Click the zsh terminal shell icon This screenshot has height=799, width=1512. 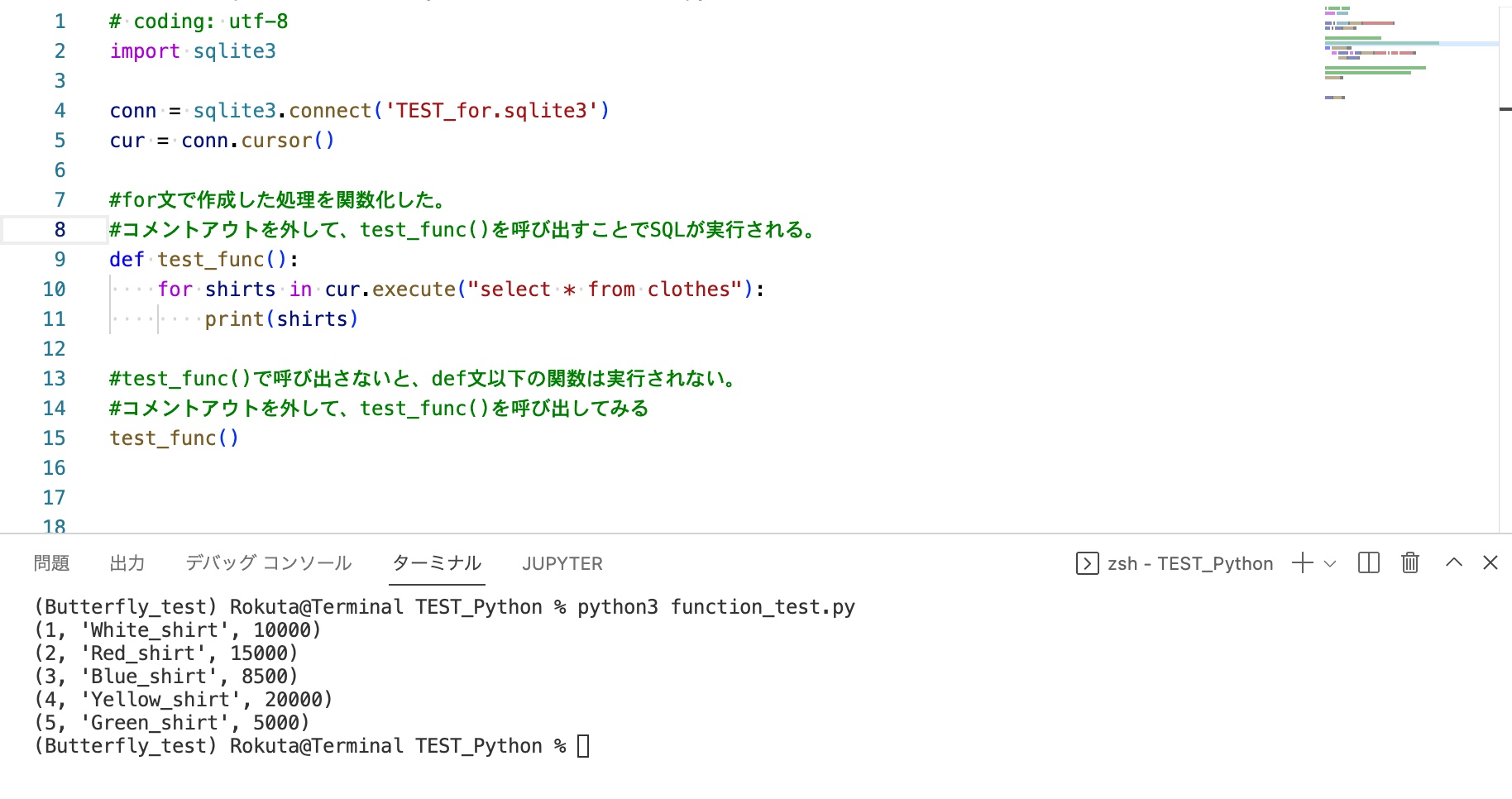click(x=1087, y=563)
